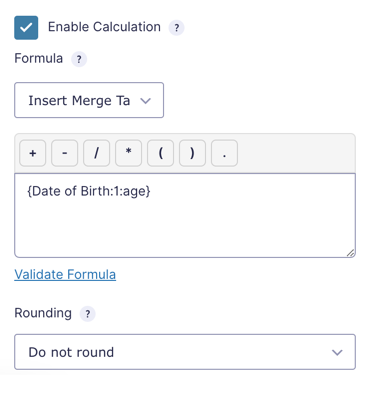Add an opening parenthesis to formula
370x396 pixels.
pyautogui.click(x=160, y=153)
